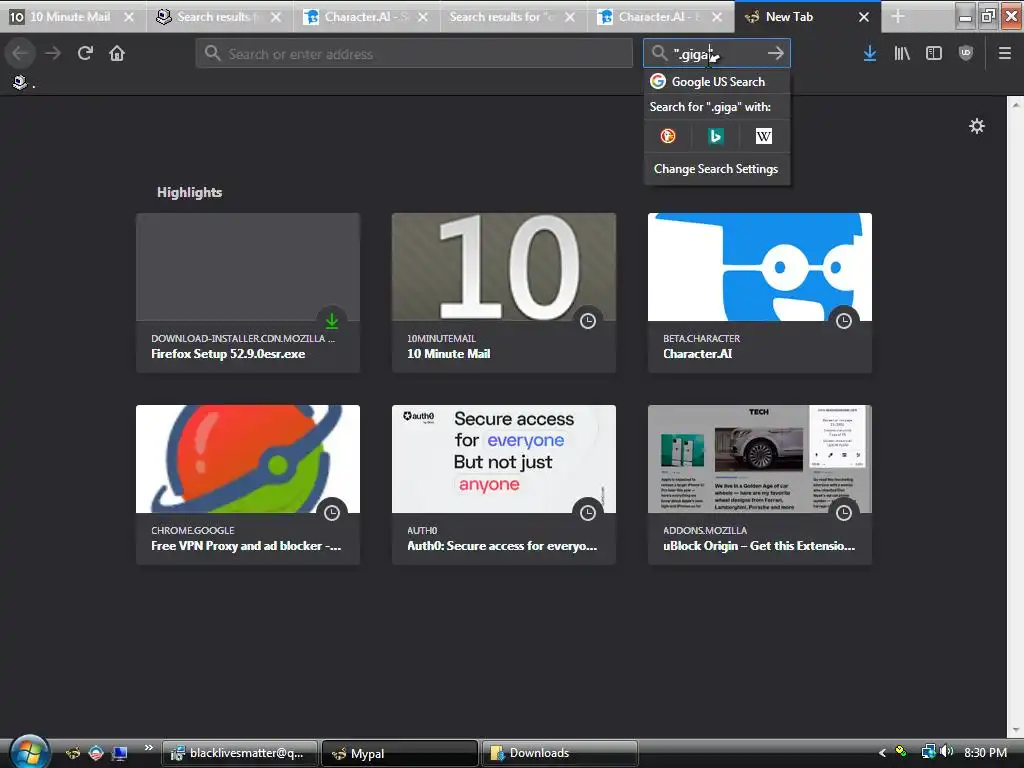The height and width of the screenshot is (768, 1024).
Task: Search with the DuckDuckGo engine icon
Action: pyautogui.click(x=667, y=136)
